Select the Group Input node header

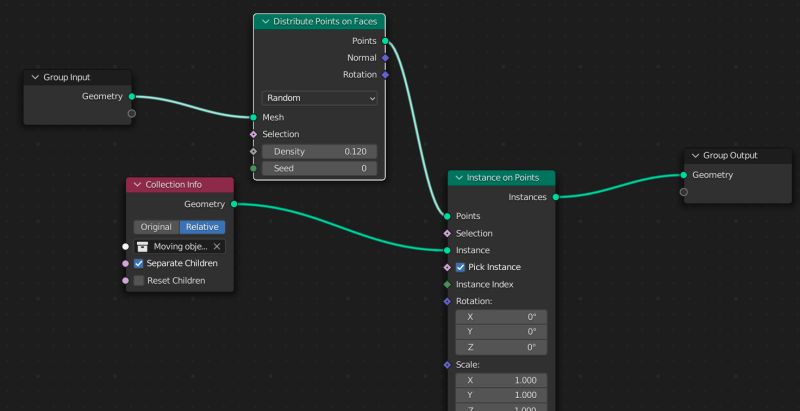pos(78,78)
